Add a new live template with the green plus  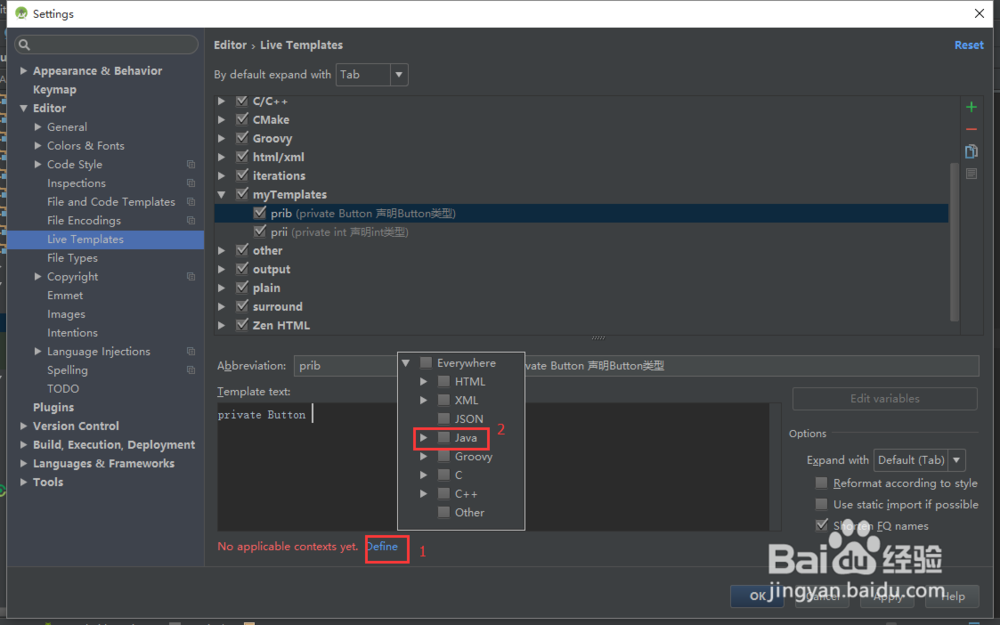[971, 106]
